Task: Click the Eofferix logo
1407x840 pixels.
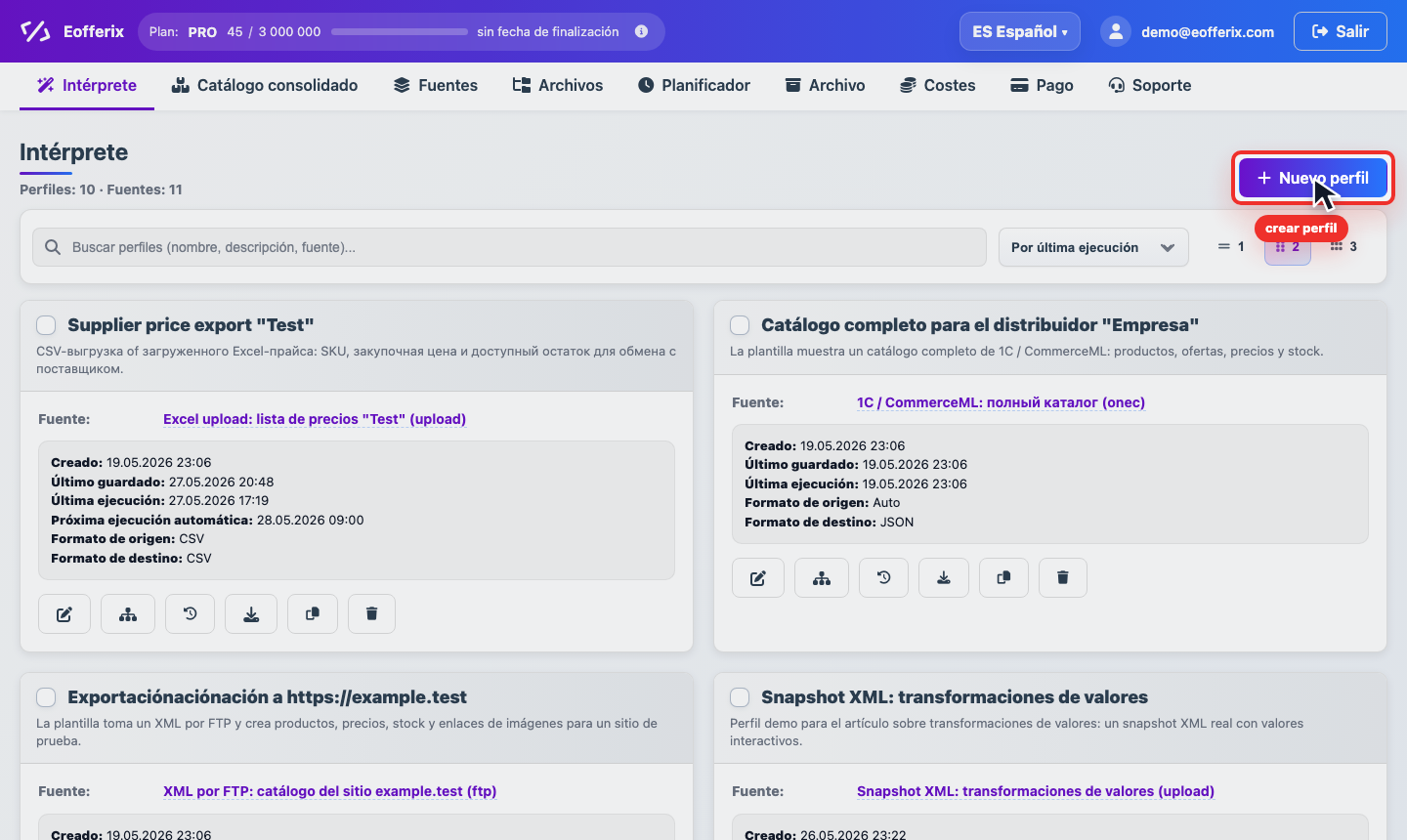Action: [x=72, y=31]
